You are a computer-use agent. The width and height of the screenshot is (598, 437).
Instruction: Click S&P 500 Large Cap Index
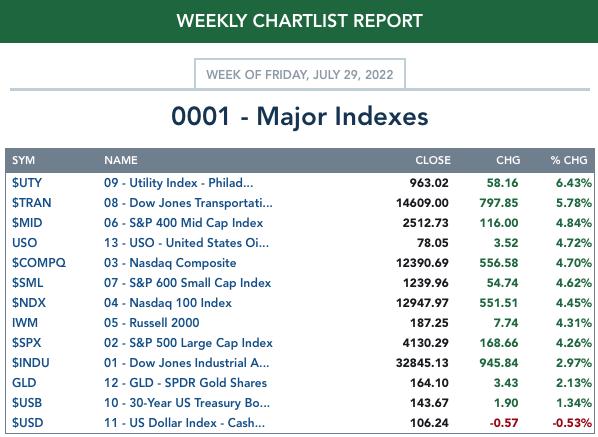tap(188, 343)
